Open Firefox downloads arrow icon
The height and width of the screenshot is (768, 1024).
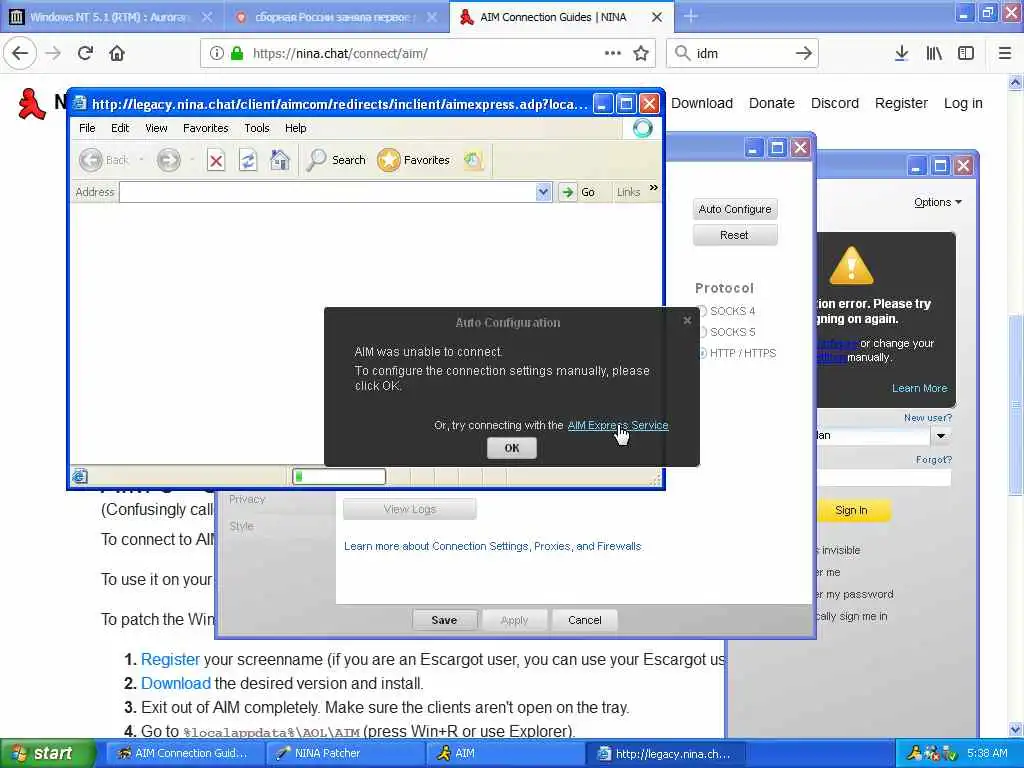click(901, 53)
